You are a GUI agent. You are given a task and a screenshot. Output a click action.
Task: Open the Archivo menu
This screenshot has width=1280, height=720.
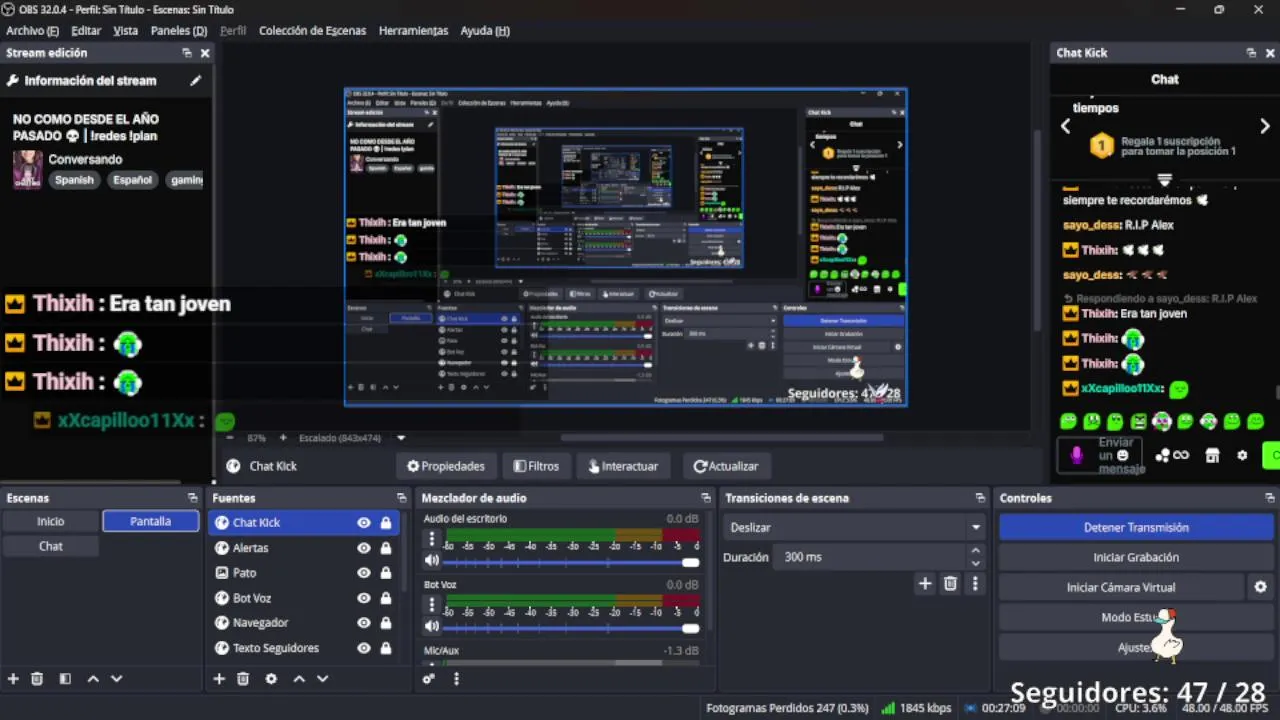point(32,31)
